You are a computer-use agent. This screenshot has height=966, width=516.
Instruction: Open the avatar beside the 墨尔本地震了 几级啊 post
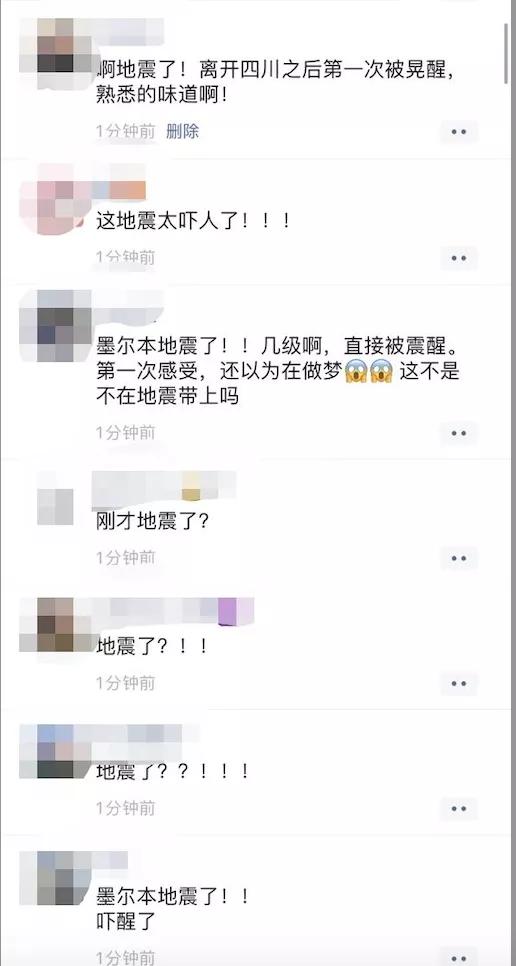point(55,325)
